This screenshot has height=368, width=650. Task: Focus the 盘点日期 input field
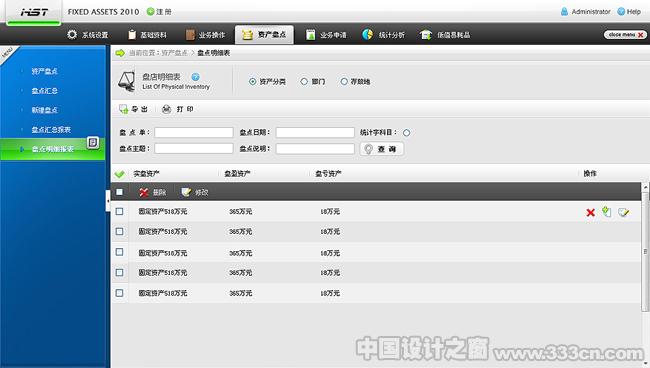(315, 133)
